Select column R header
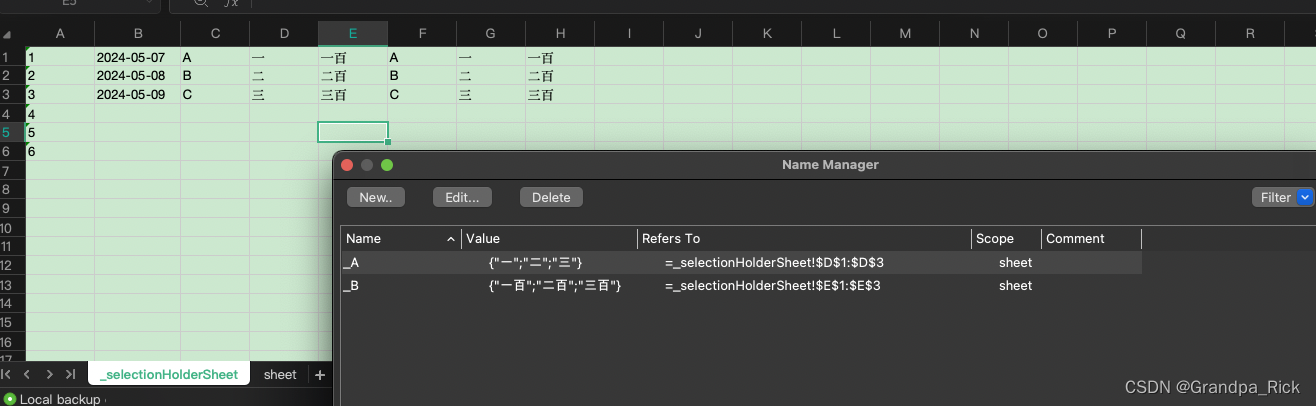The width and height of the screenshot is (1316, 406). 1250,34
